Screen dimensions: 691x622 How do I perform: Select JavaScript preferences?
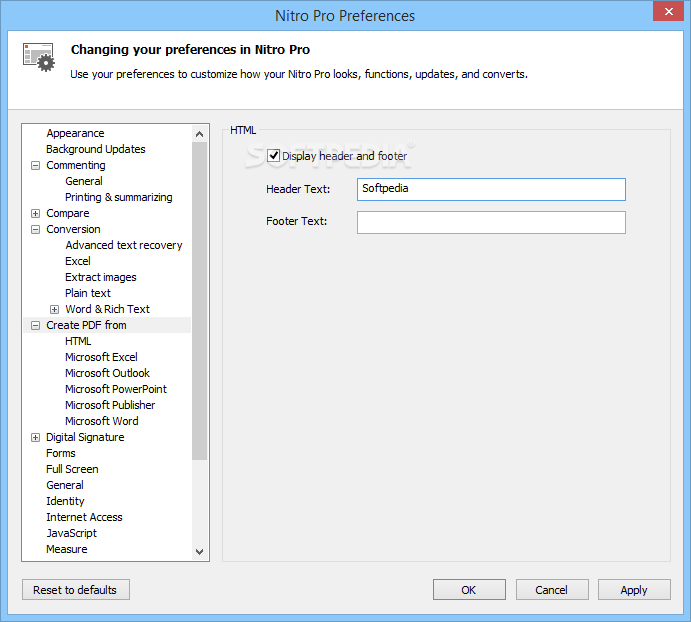tap(71, 533)
